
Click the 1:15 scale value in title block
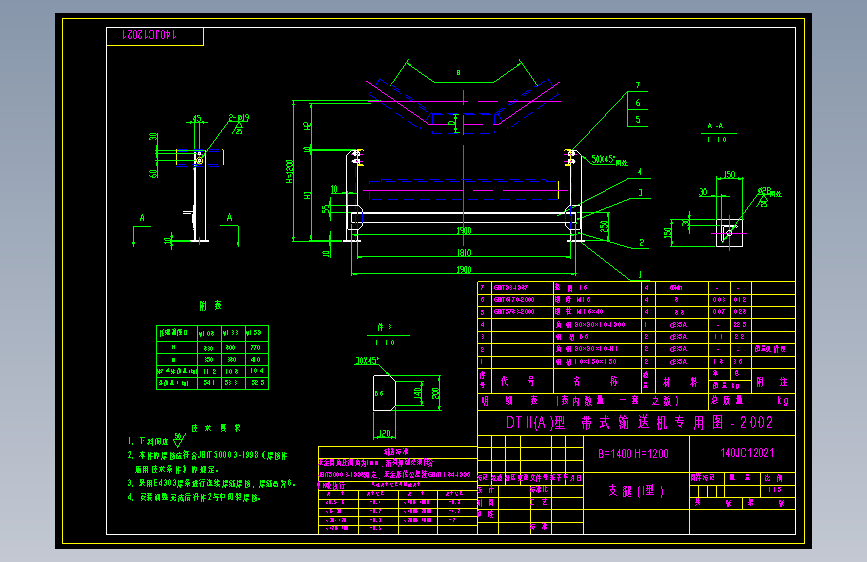tap(774, 490)
